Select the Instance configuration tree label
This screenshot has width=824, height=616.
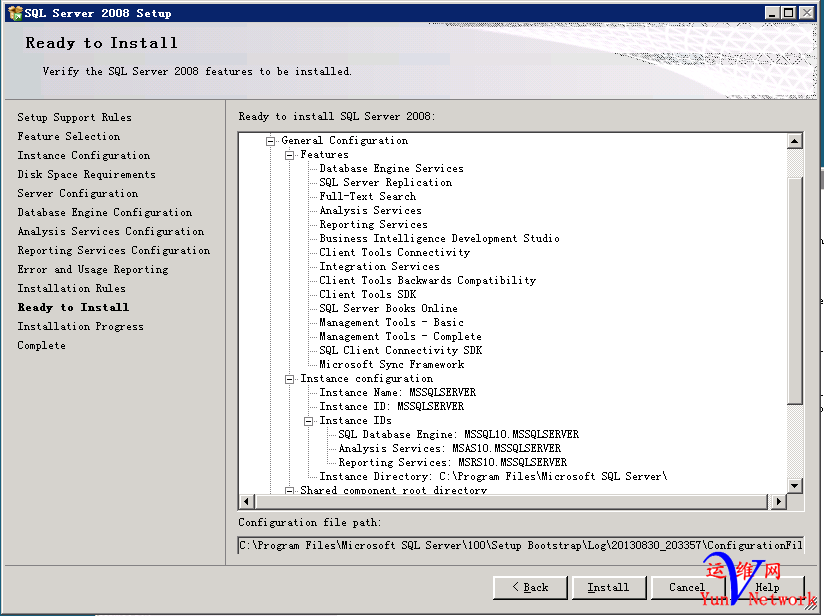click(x=367, y=378)
